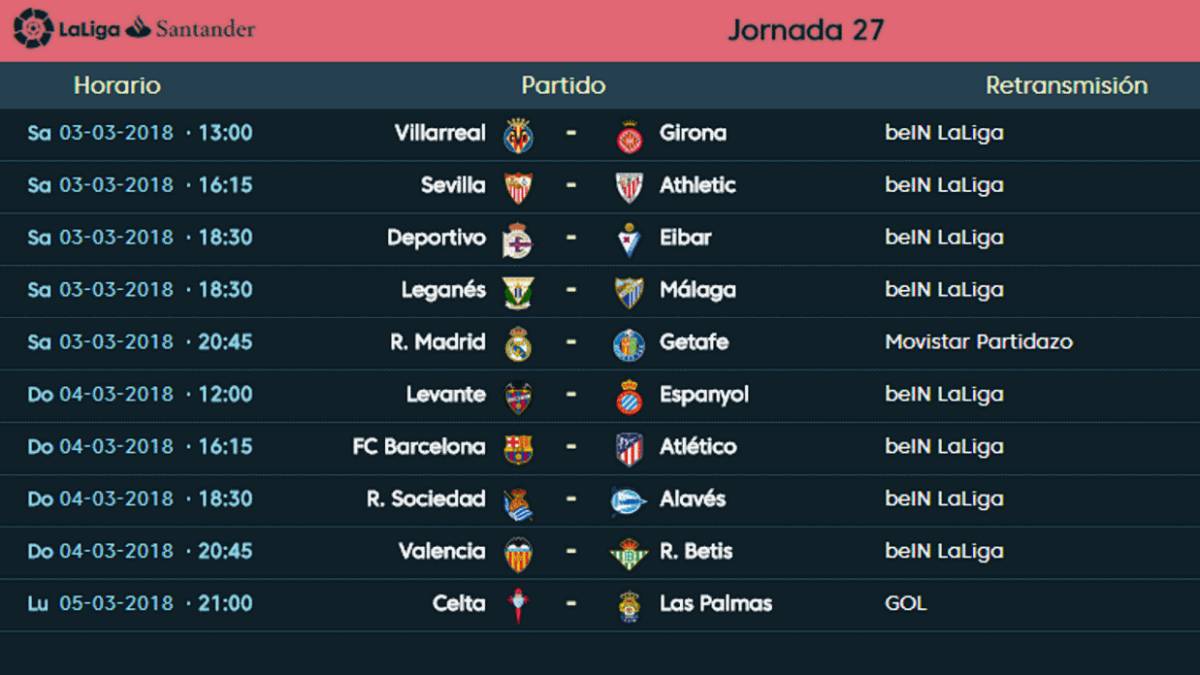Screen dimensions: 1200x675
Task: Click the GOL broadcast label
Action: pos(906,603)
